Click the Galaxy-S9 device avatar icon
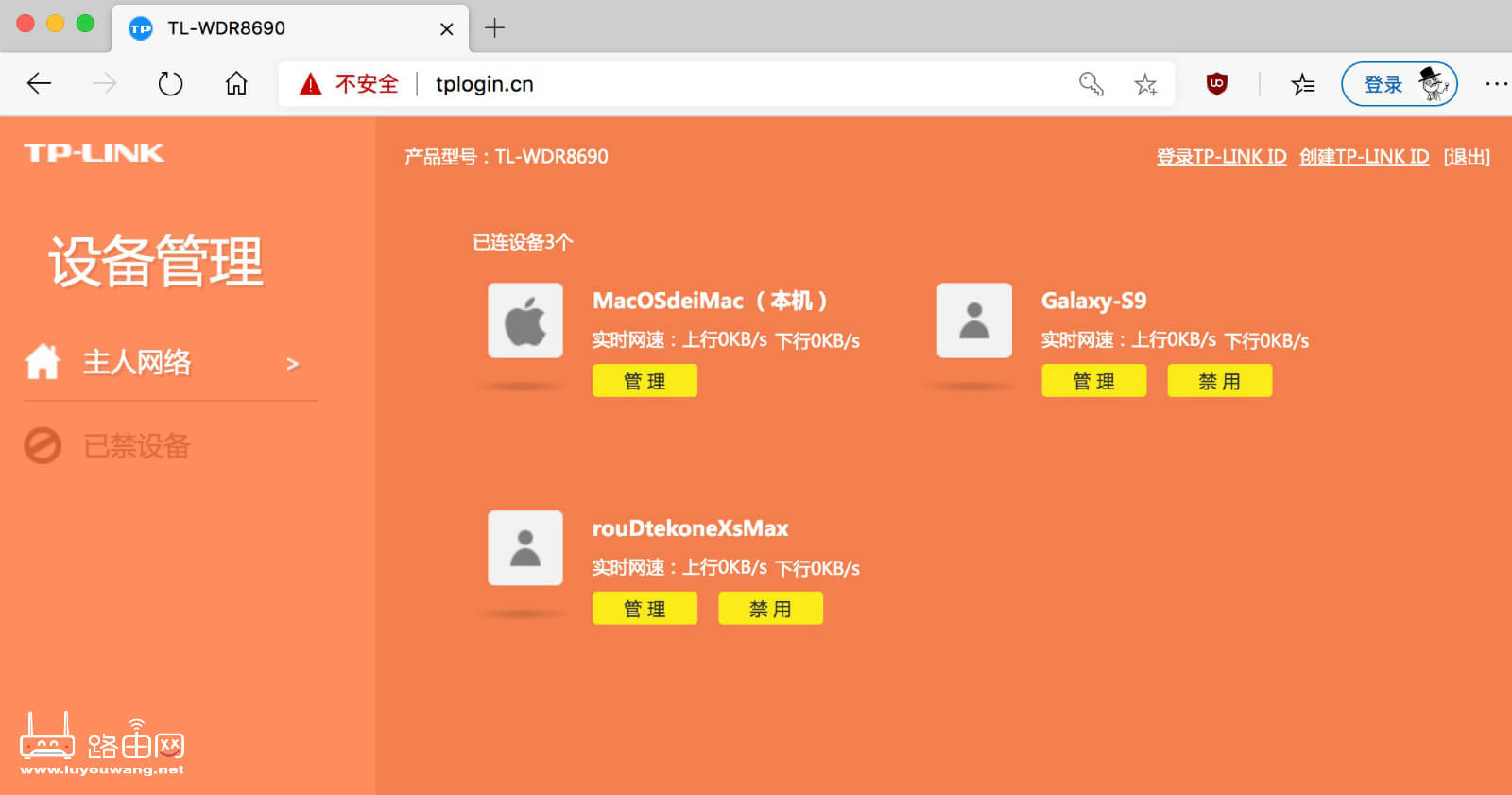 (974, 320)
